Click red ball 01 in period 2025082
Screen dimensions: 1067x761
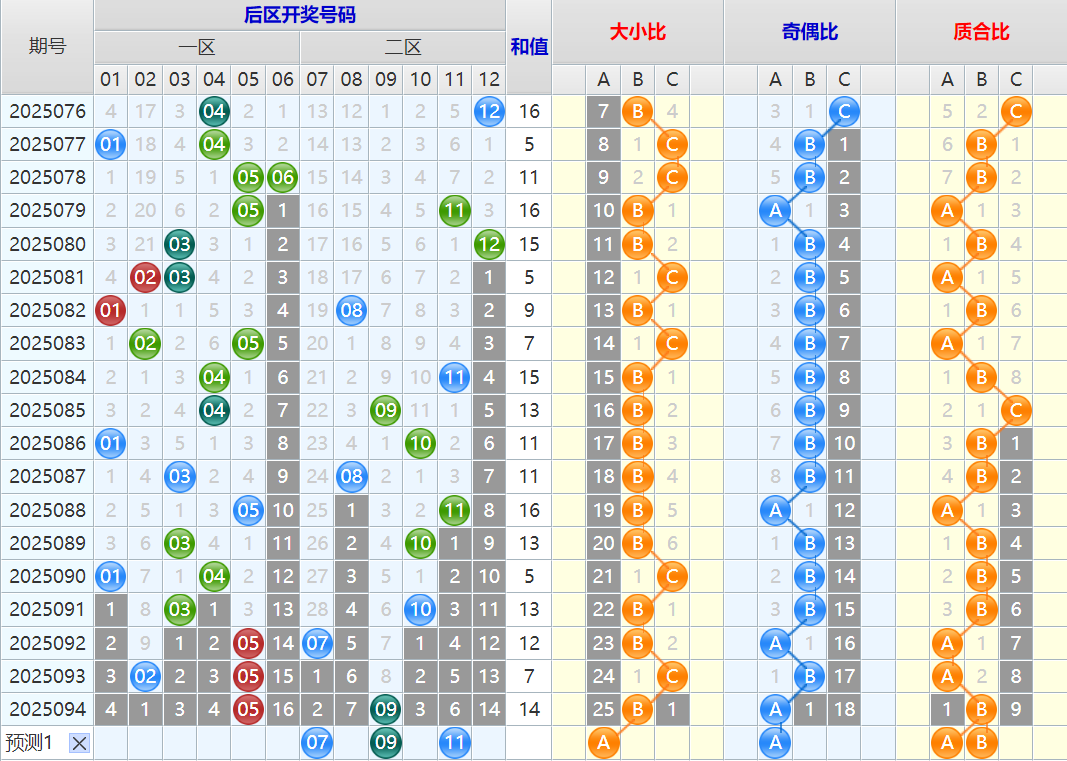110,310
